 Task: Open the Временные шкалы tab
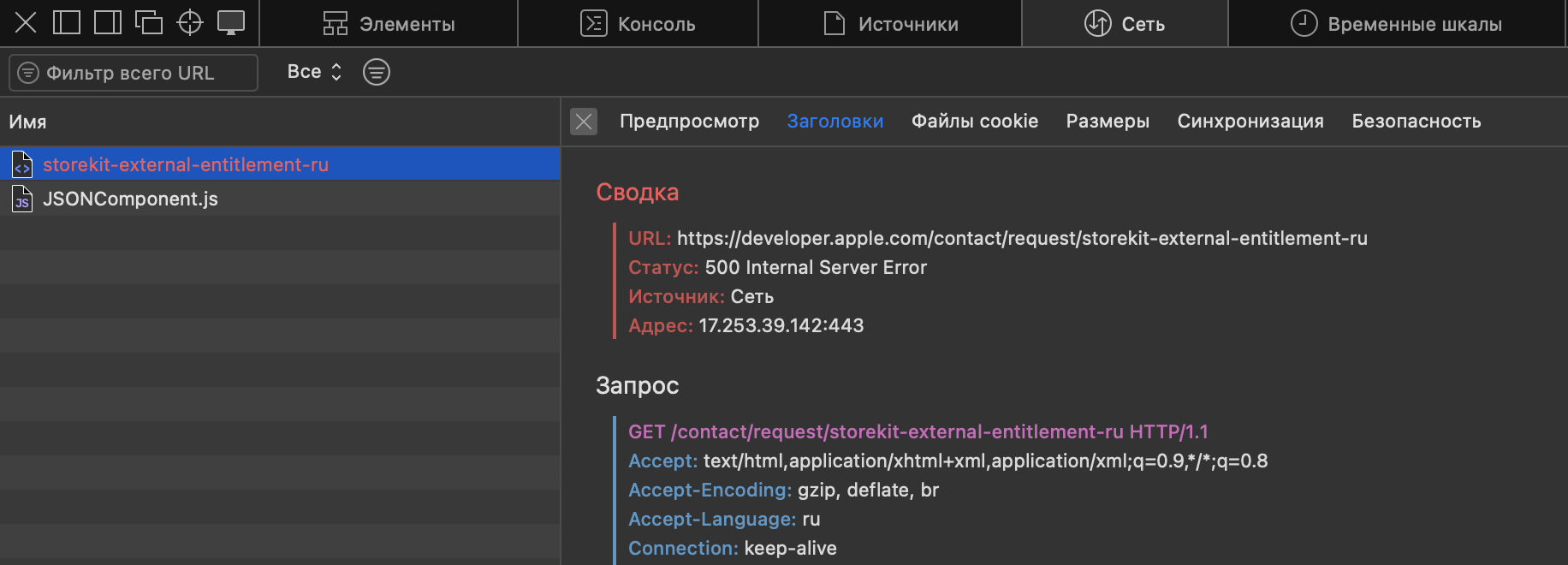[x=1396, y=24]
